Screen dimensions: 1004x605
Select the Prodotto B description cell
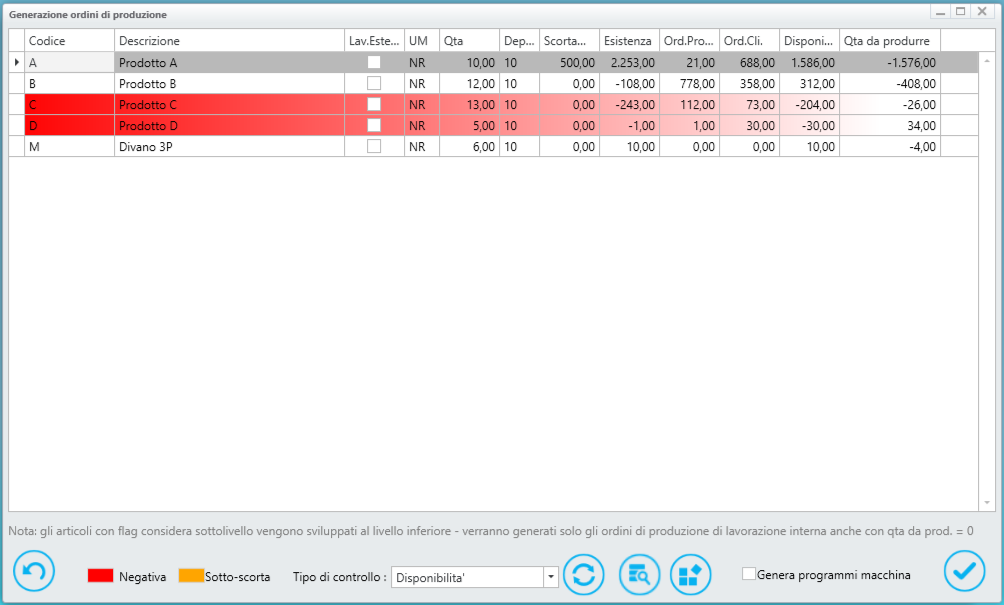(x=229, y=83)
